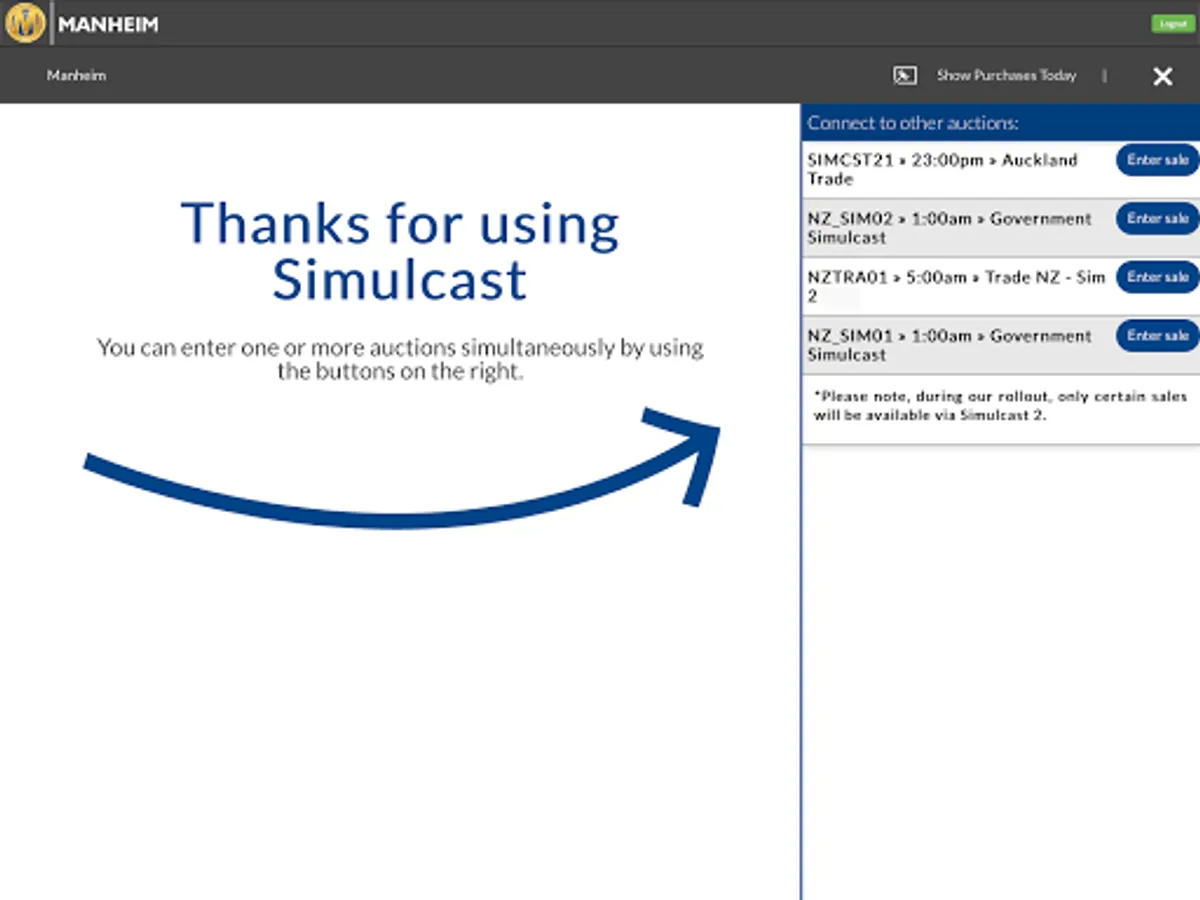This screenshot has width=1200, height=900.
Task: Enter sale for SIMCST21 Auckland Trade
Action: point(1158,160)
